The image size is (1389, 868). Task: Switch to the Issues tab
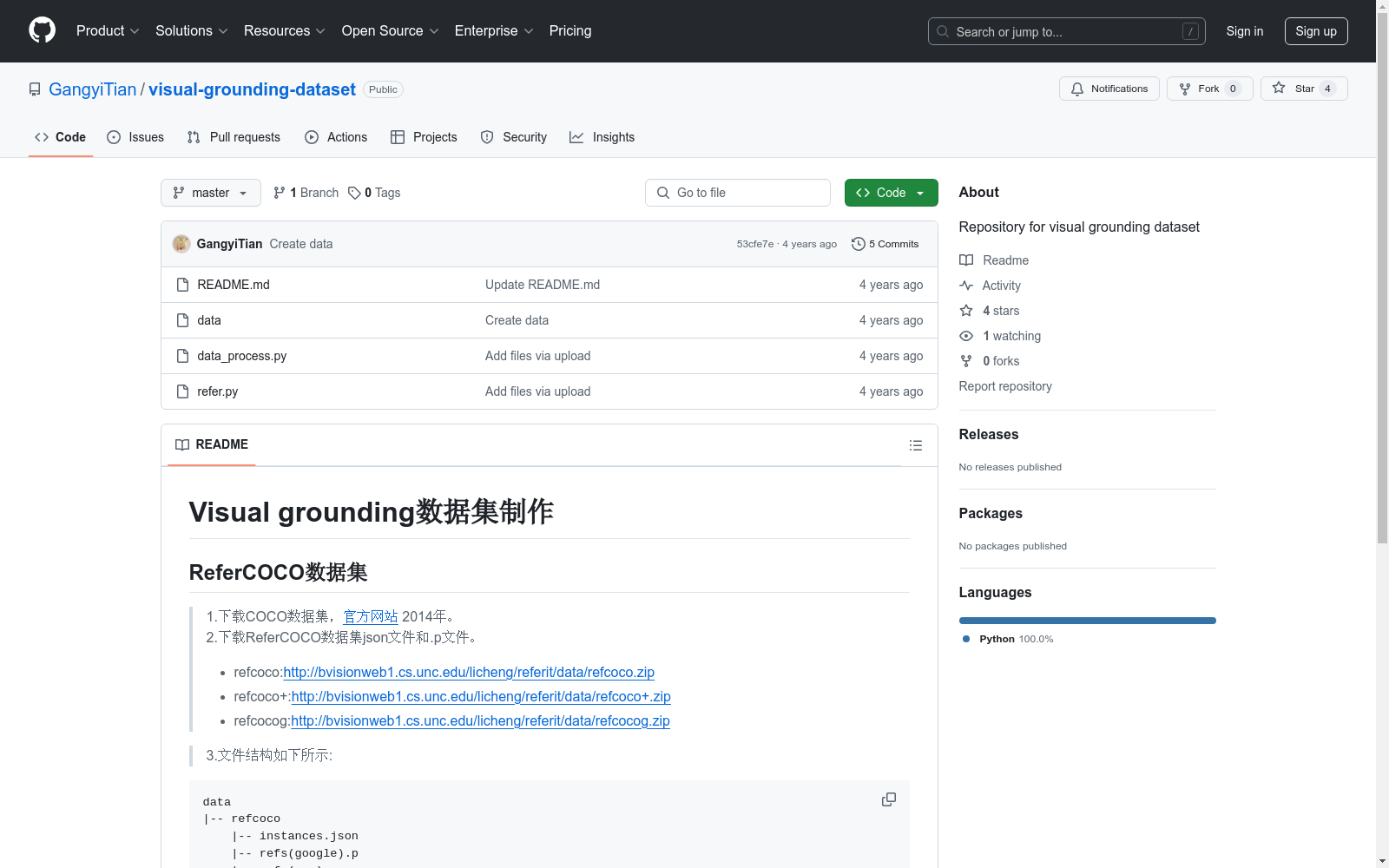click(x=135, y=137)
